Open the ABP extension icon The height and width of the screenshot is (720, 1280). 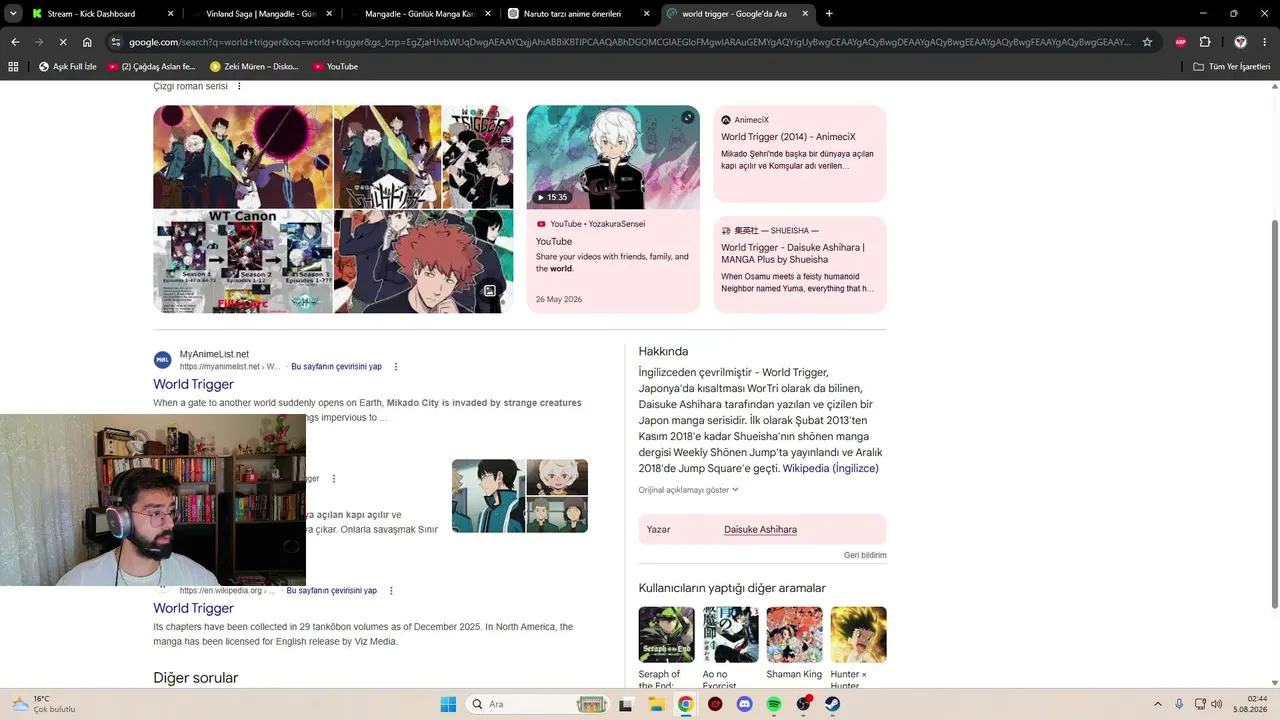(1180, 42)
